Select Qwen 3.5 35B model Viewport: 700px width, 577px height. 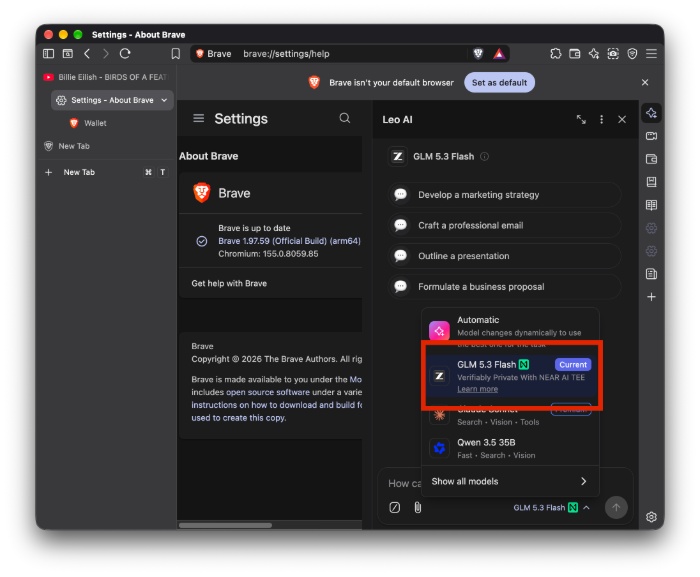[510, 448]
